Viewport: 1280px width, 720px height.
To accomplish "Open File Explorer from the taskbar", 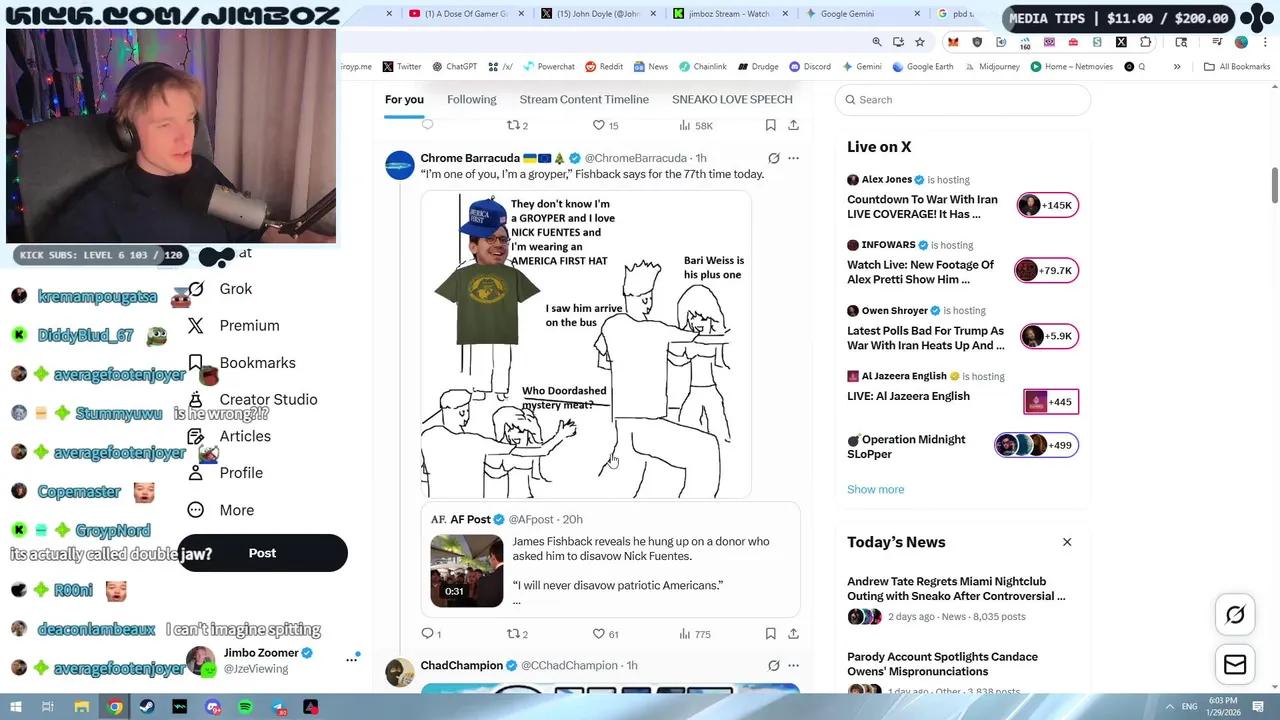I will [82, 707].
